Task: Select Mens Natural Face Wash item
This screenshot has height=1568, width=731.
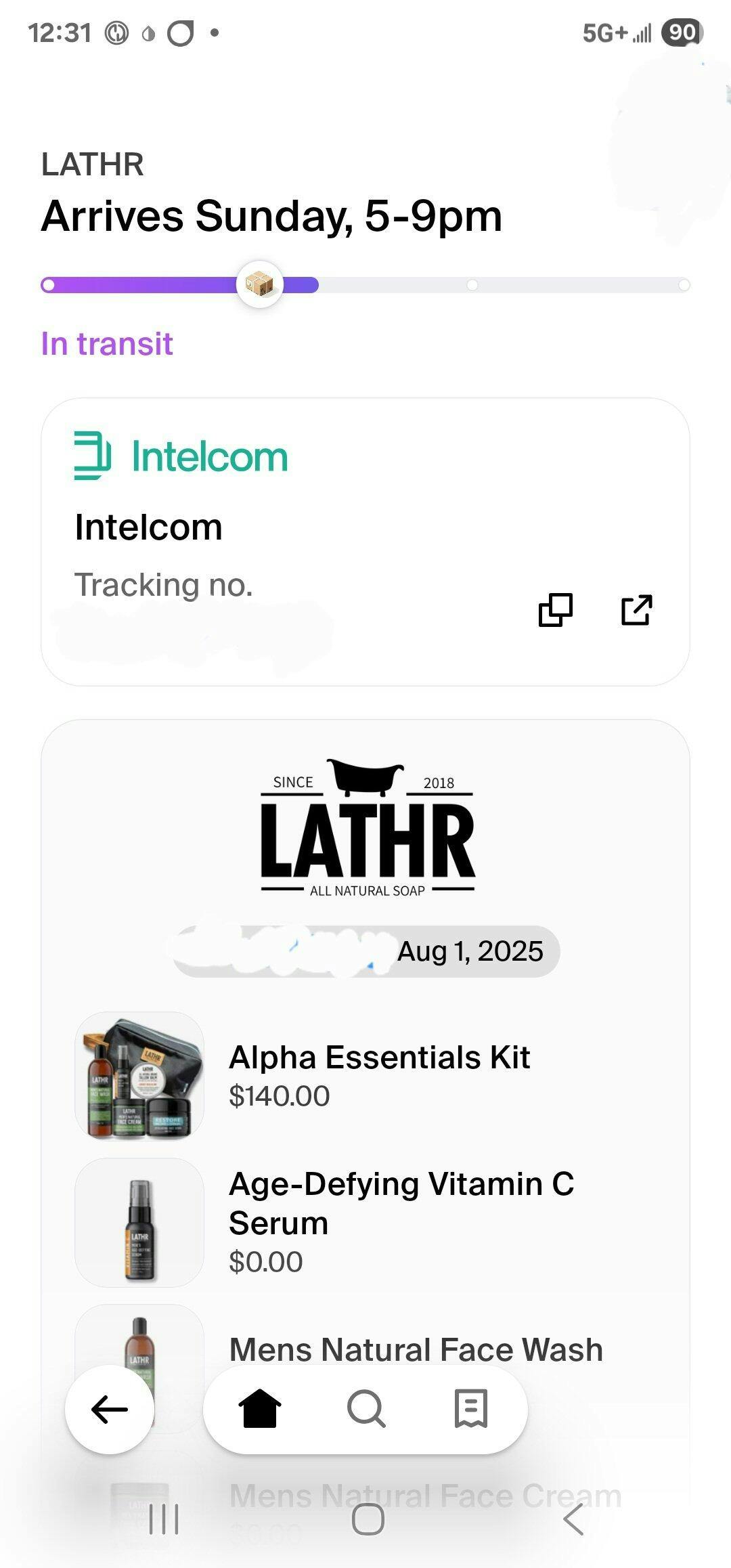Action: click(x=416, y=1349)
